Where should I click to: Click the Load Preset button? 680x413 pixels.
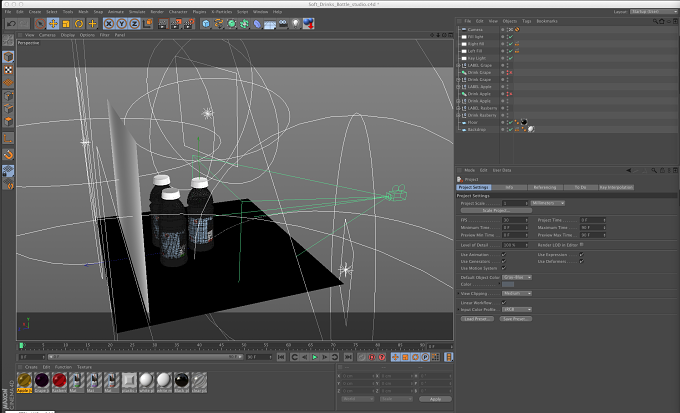tap(477, 319)
